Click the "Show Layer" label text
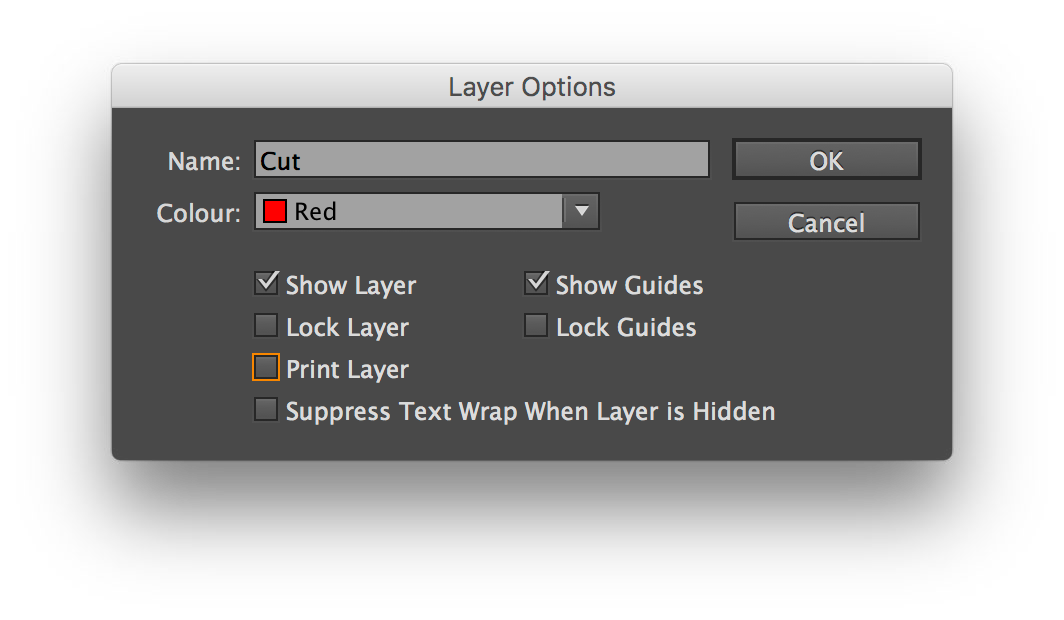Viewport: 1064px width, 620px height. 350,286
